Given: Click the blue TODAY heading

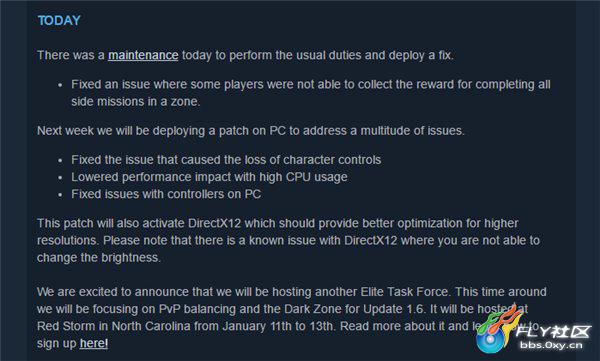Looking at the screenshot, I should coord(59,20).
